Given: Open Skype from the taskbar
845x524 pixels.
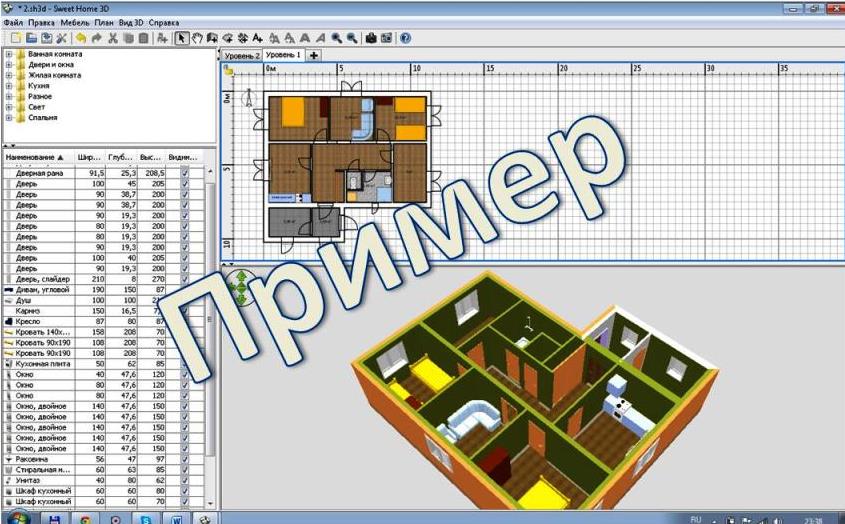Looking at the screenshot, I should point(146,519).
